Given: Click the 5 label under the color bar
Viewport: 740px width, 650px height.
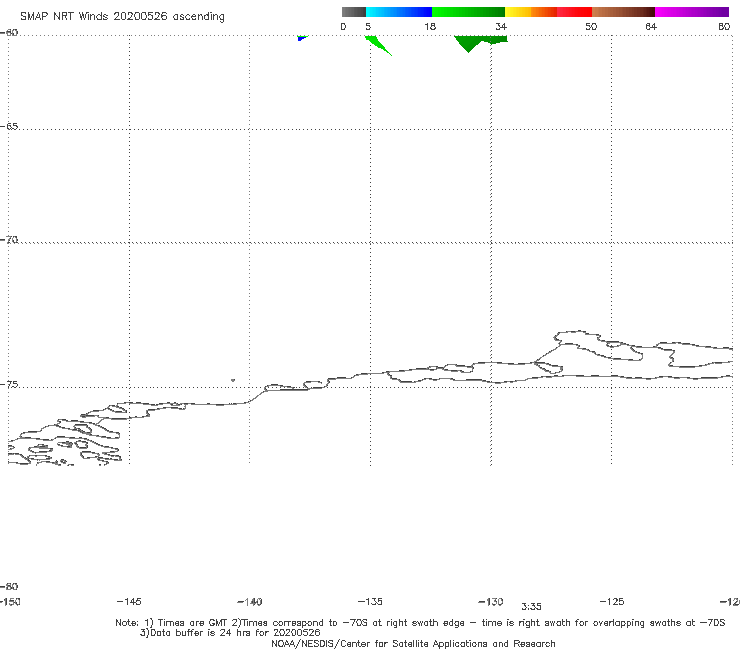Looking at the screenshot, I should click(368, 27).
